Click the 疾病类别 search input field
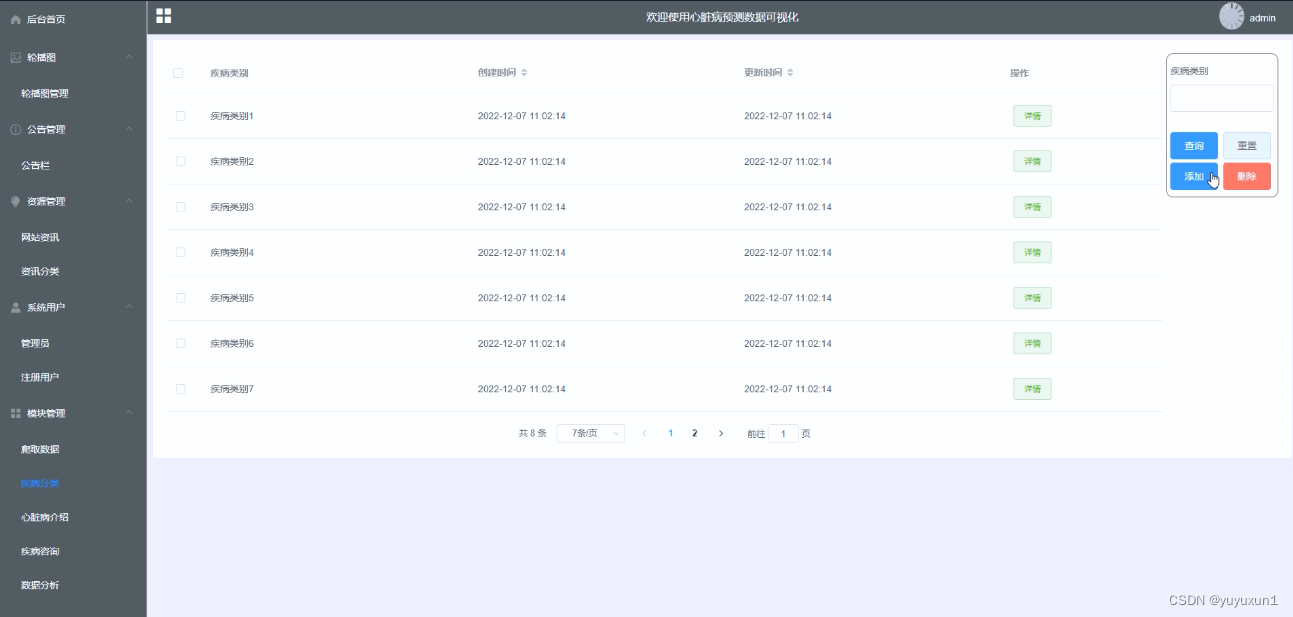Screen dimensions: 1293x617 1221,97
